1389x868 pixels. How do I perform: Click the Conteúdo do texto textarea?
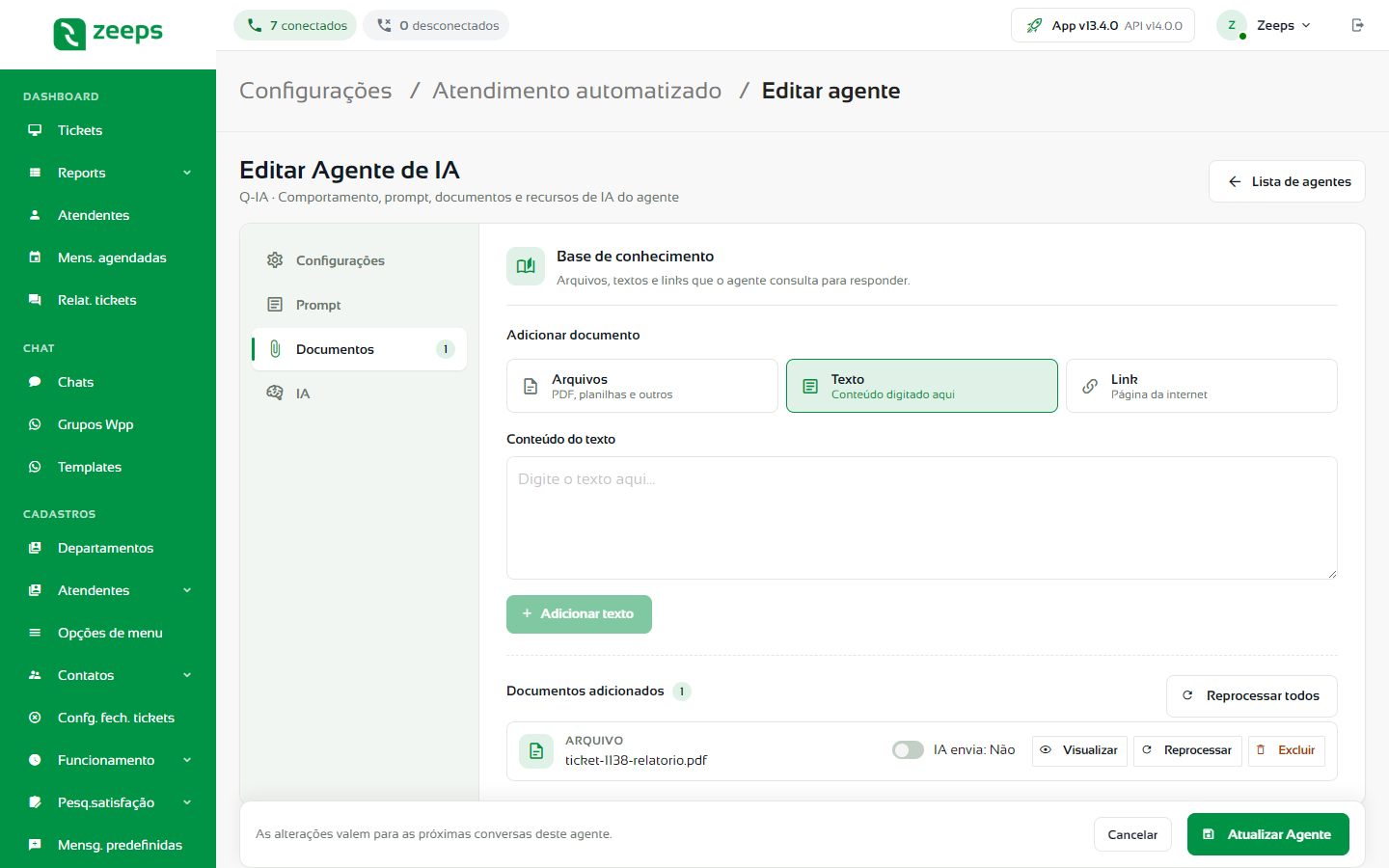922,518
